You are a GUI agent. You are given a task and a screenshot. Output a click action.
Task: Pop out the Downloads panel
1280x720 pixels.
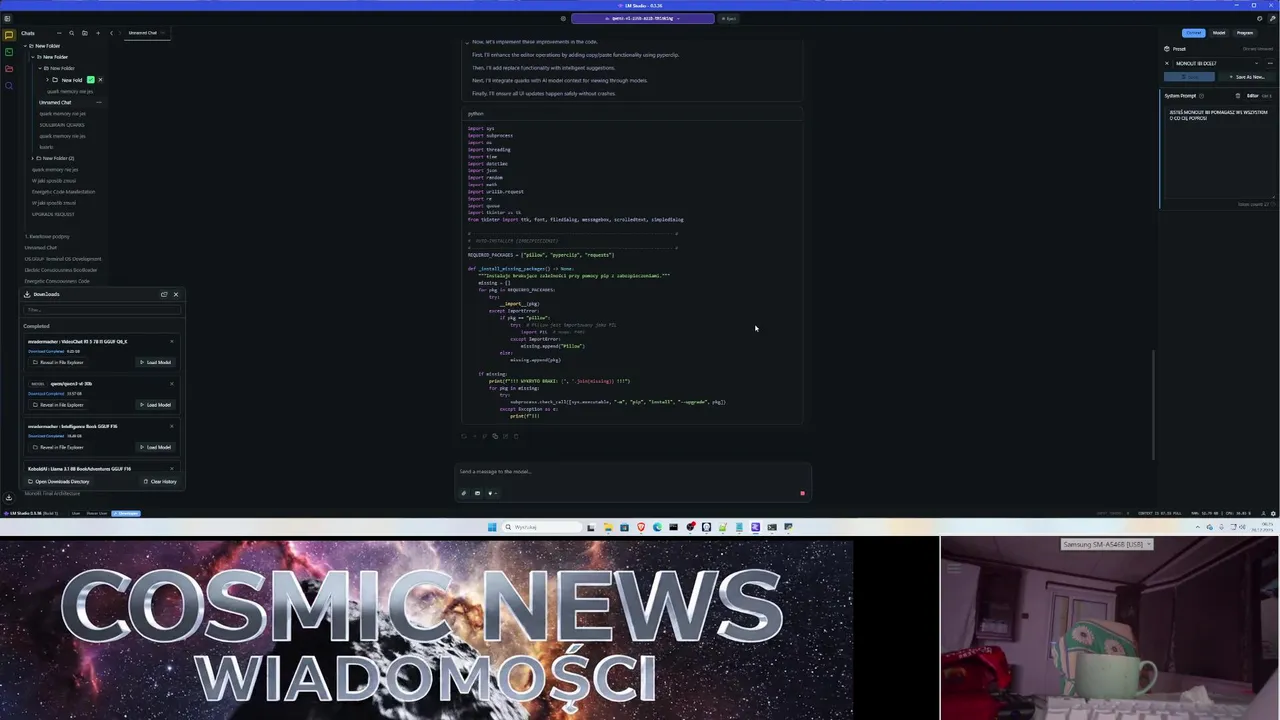pyautogui.click(x=164, y=294)
